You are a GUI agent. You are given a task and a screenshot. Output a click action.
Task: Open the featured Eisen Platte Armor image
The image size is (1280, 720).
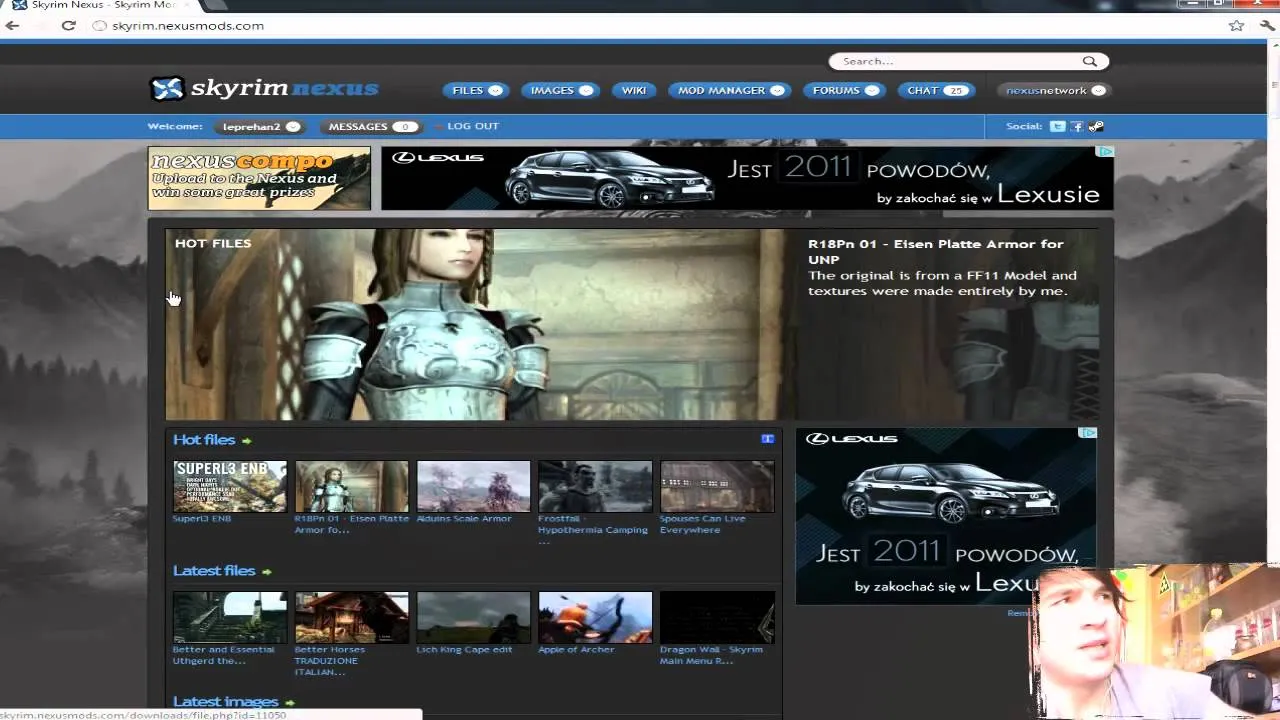pos(476,325)
